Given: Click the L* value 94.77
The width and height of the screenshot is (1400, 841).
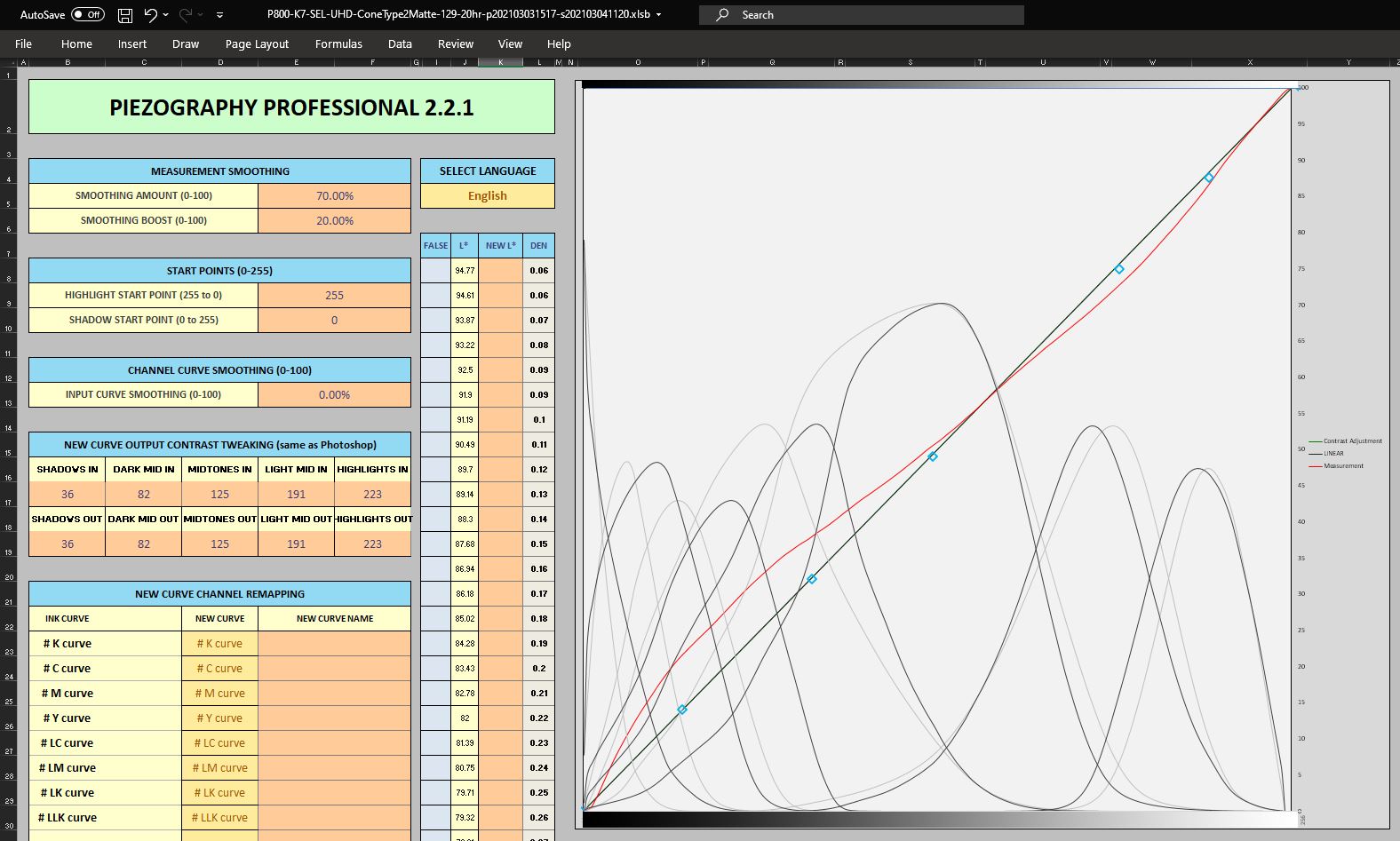Looking at the screenshot, I should (465, 271).
